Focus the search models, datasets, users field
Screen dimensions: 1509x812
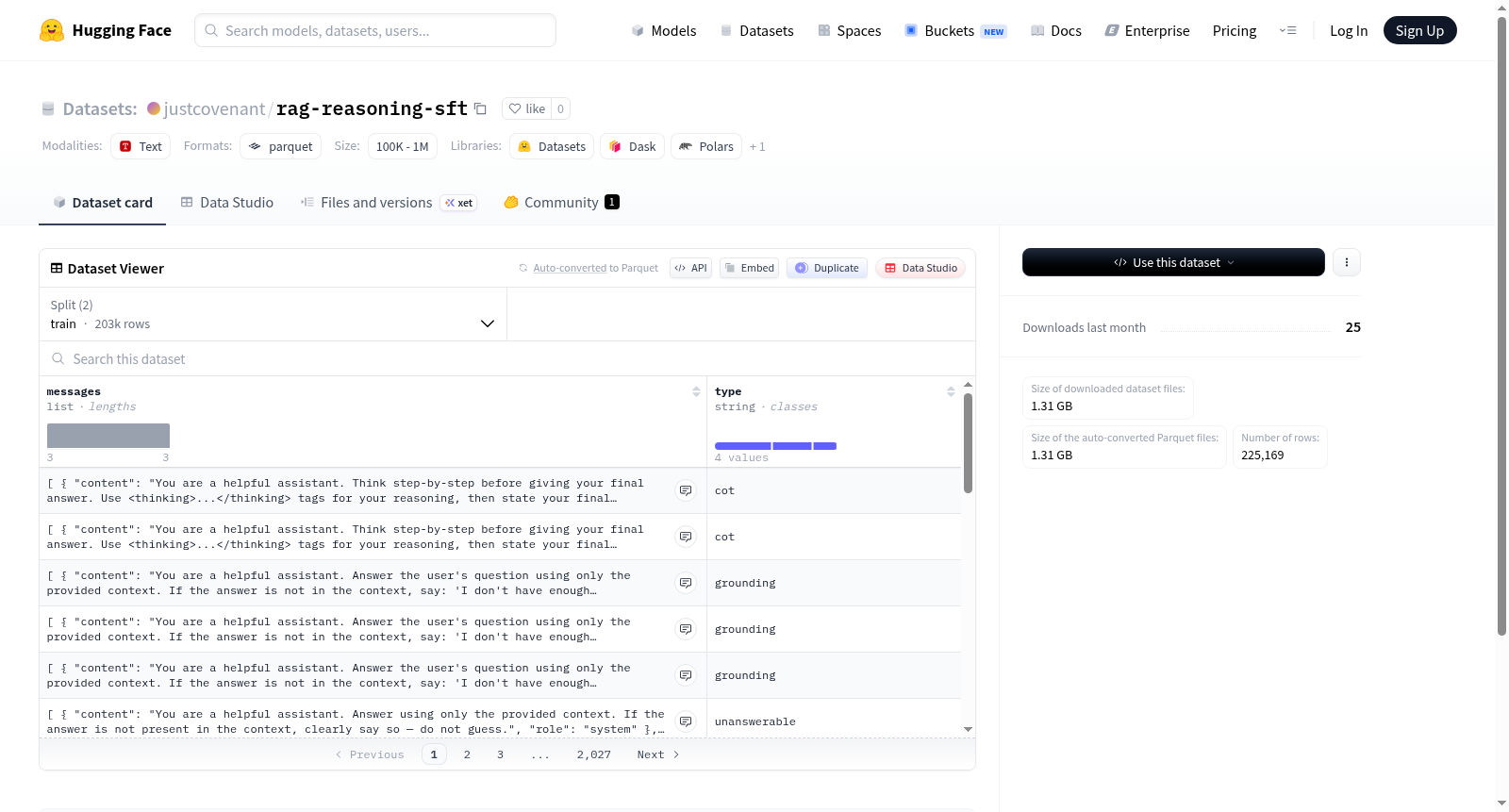click(375, 30)
